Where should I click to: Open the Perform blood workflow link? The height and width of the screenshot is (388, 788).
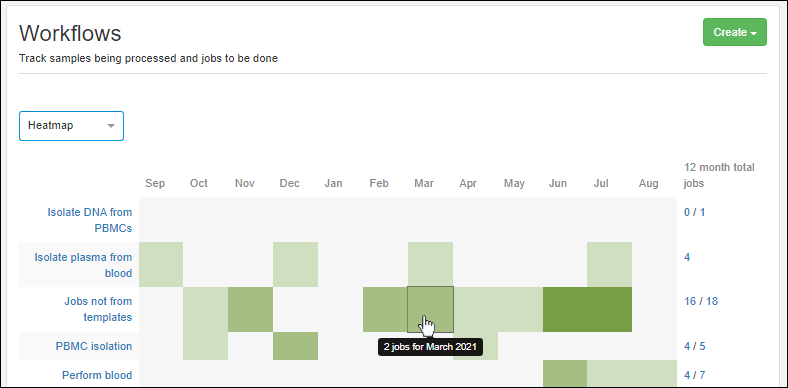tap(97, 375)
